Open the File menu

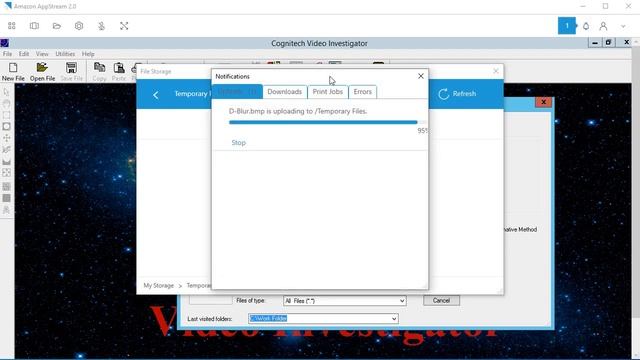pyautogui.click(x=7, y=54)
